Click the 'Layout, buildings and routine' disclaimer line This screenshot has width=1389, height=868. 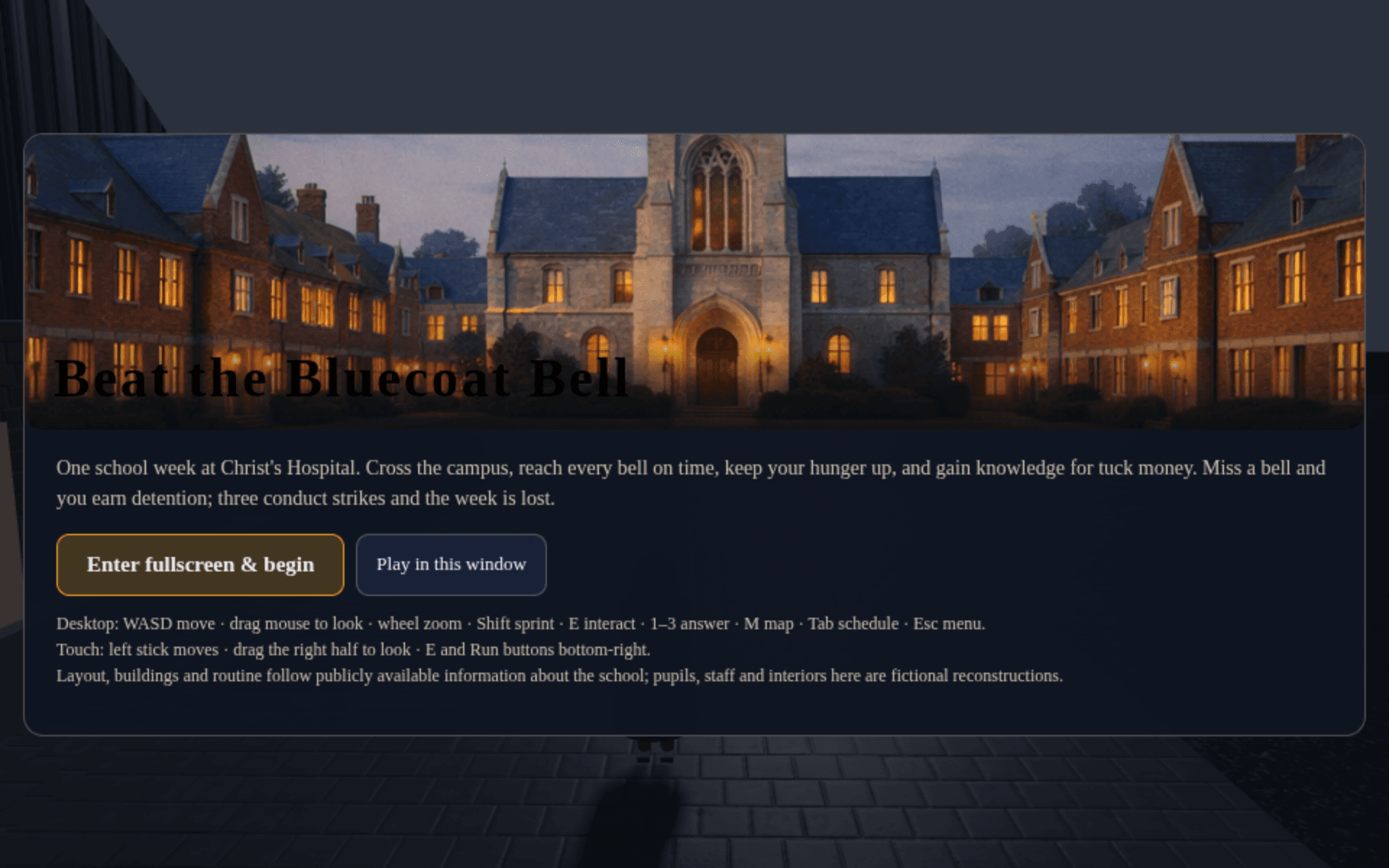coord(559,676)
